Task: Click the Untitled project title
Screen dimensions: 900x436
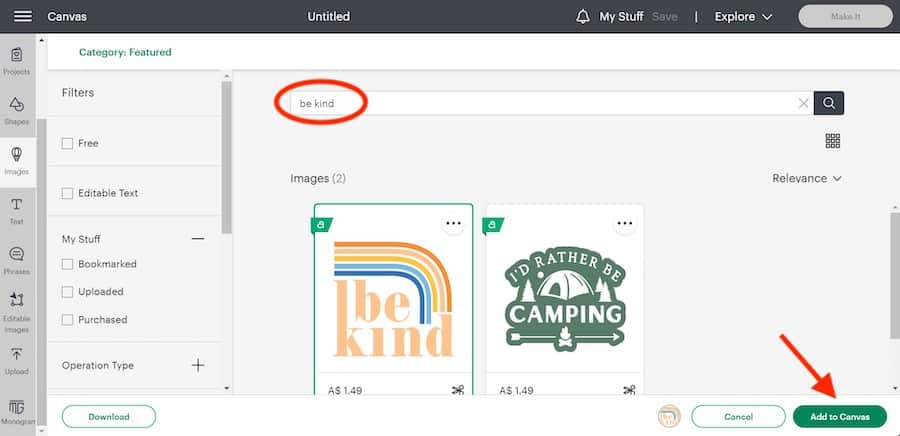Action: pyautogui.click(x=328, y=17)
